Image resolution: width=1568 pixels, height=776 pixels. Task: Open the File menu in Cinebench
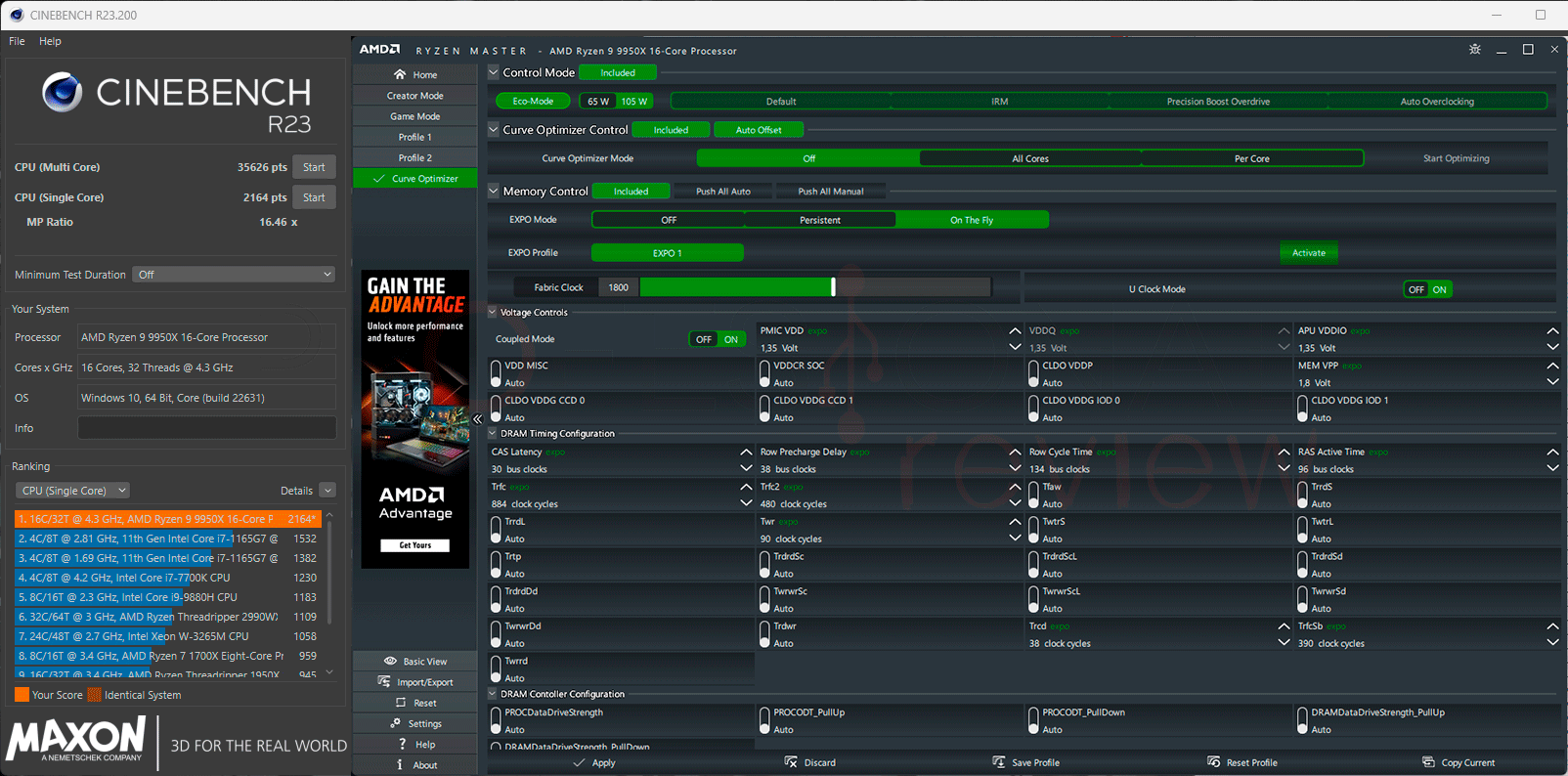(x=17, y=41)
